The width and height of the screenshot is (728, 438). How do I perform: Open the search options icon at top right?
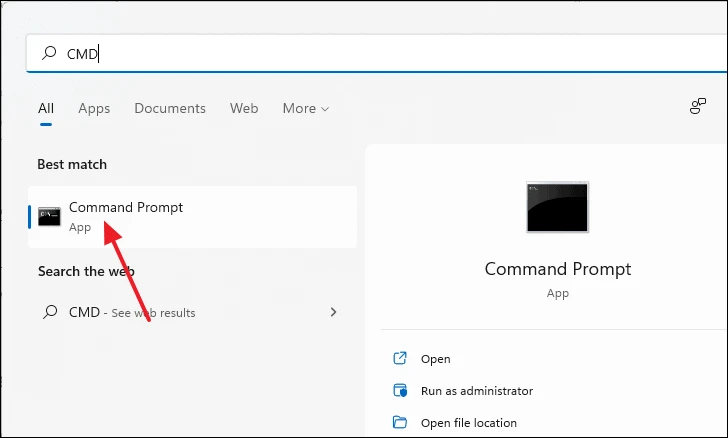pos(697,106)
